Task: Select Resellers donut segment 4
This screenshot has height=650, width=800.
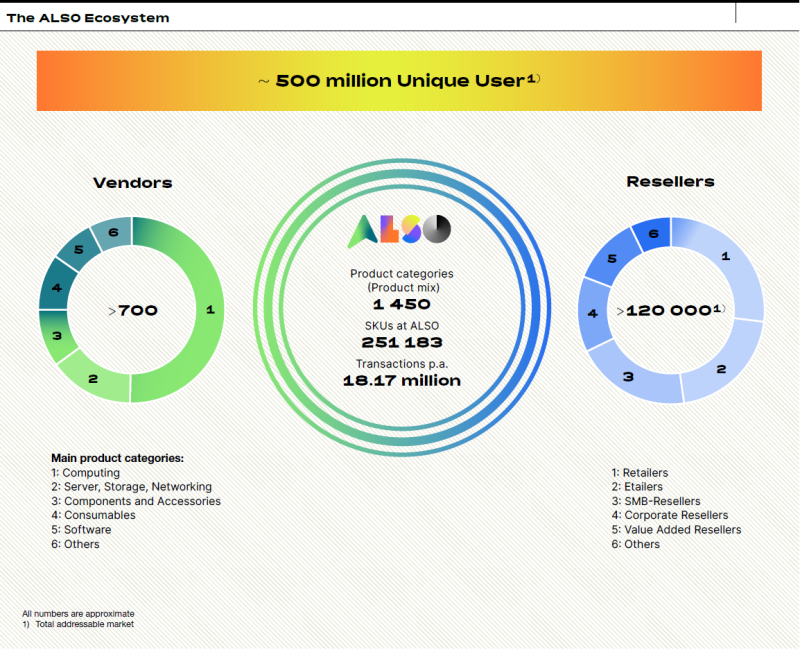Action: tap(592, 313)
